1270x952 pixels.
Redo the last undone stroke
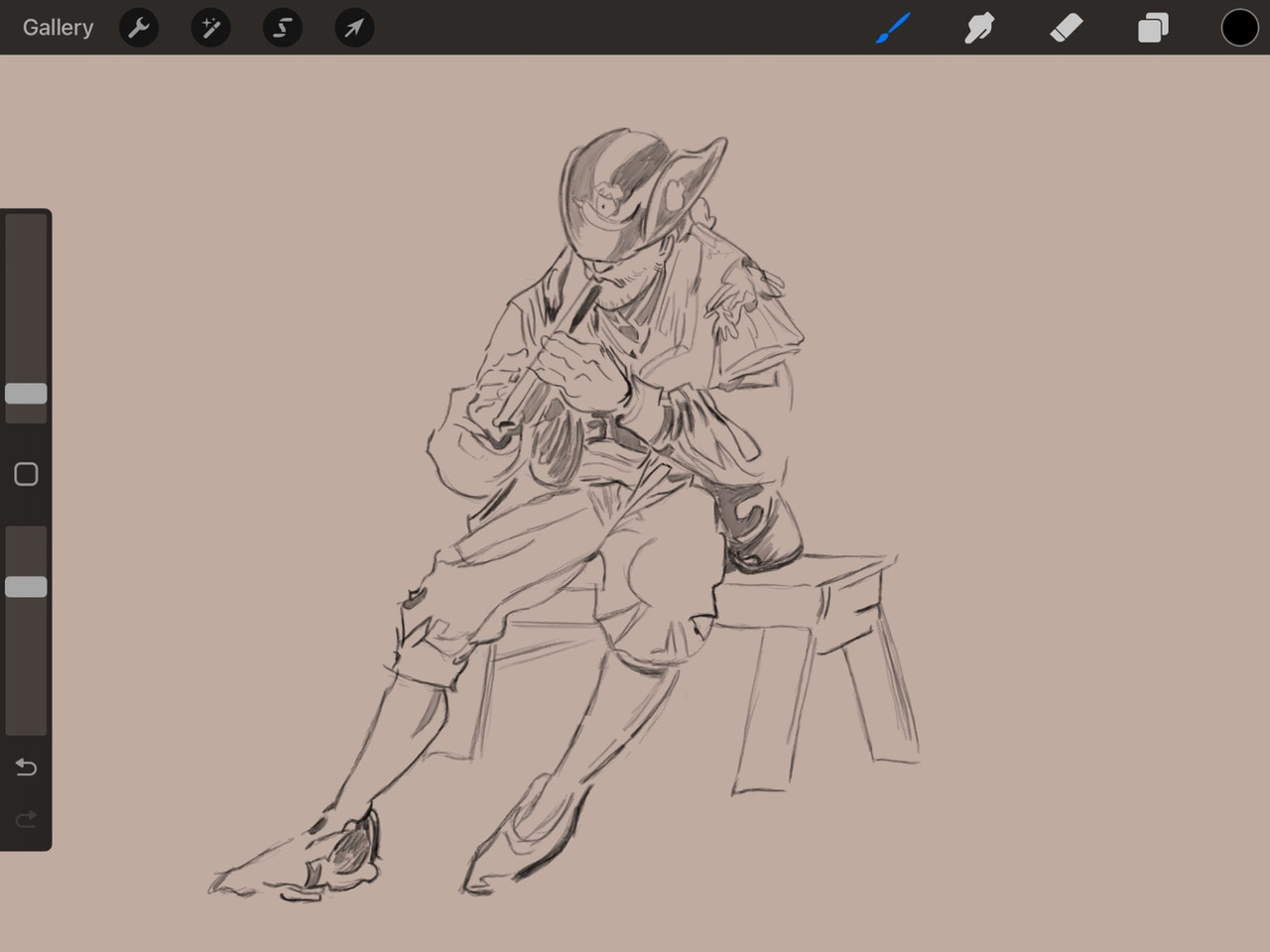coord(26,819)
